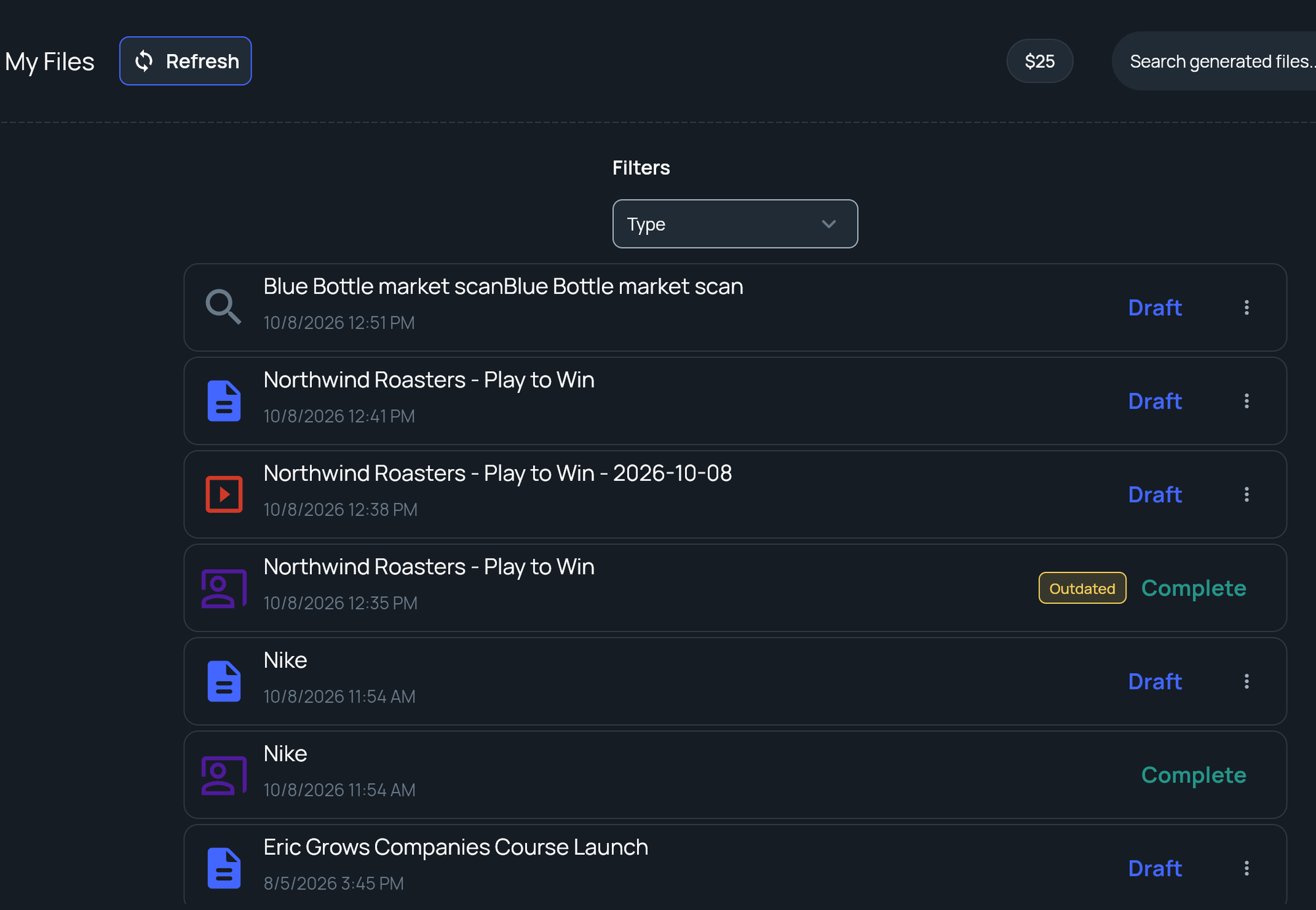Click Draft status of Eric Grows Companies file

[x=1155, y=868]
